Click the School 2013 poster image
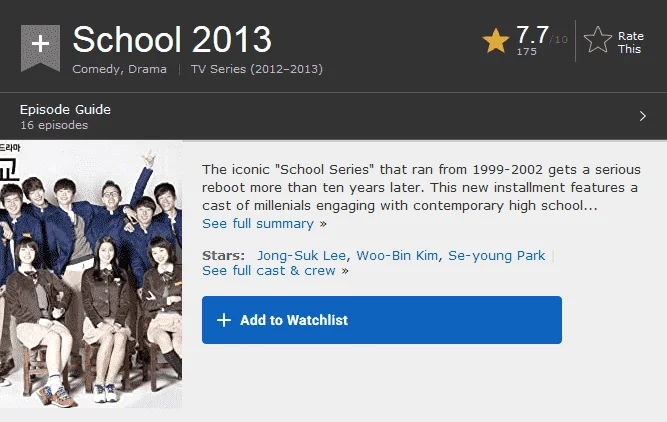667x422 pixels. tap(91, 274)
